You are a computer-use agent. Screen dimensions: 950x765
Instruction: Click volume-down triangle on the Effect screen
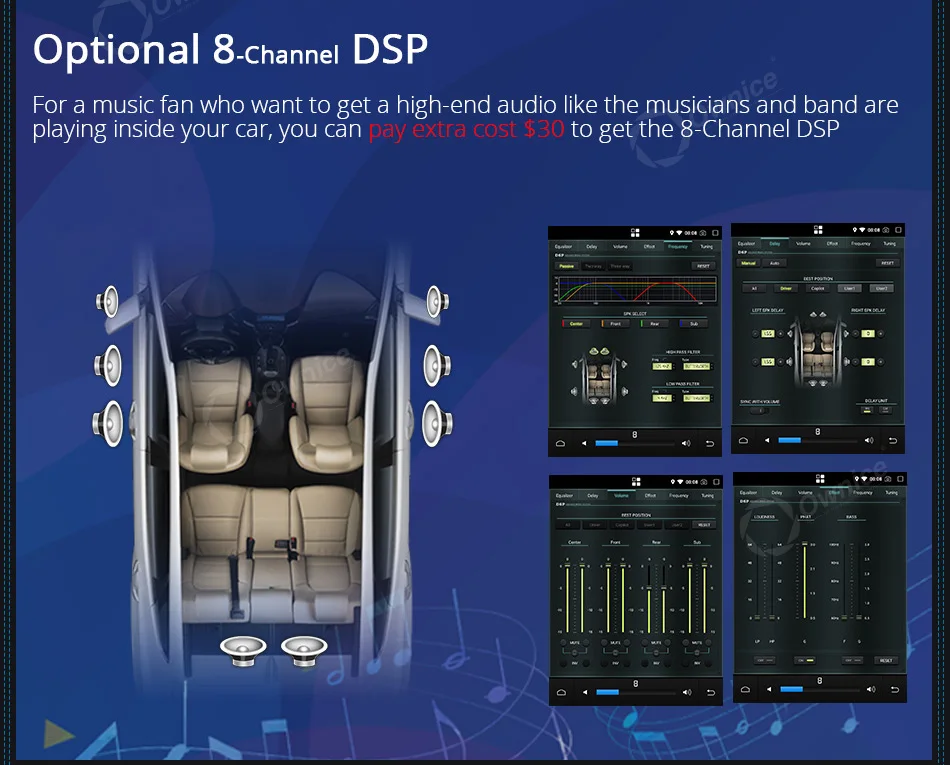point(769,689)
